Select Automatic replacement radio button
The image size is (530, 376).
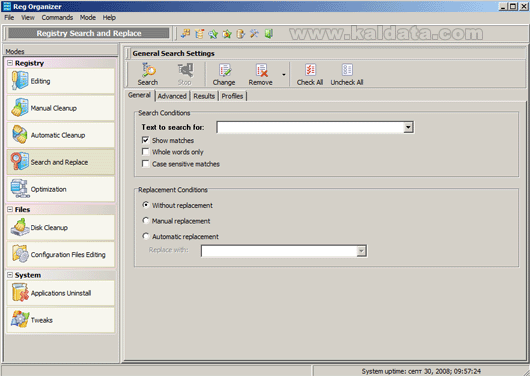(x=146, y=236)
